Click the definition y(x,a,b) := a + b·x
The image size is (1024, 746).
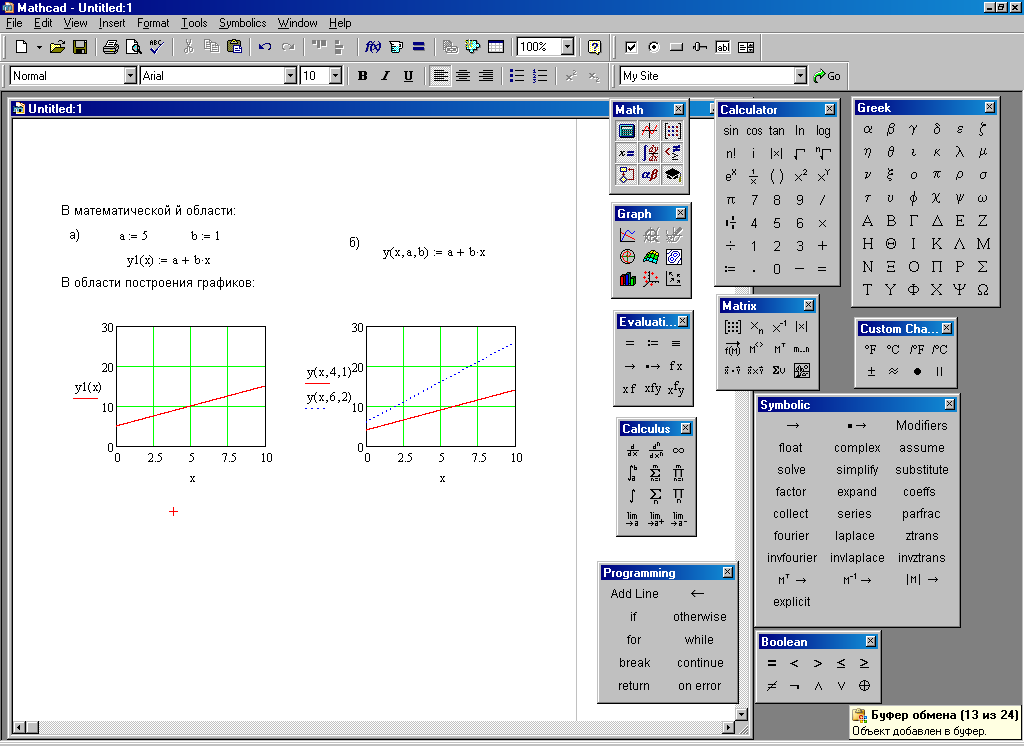click(x=434, y=252)
